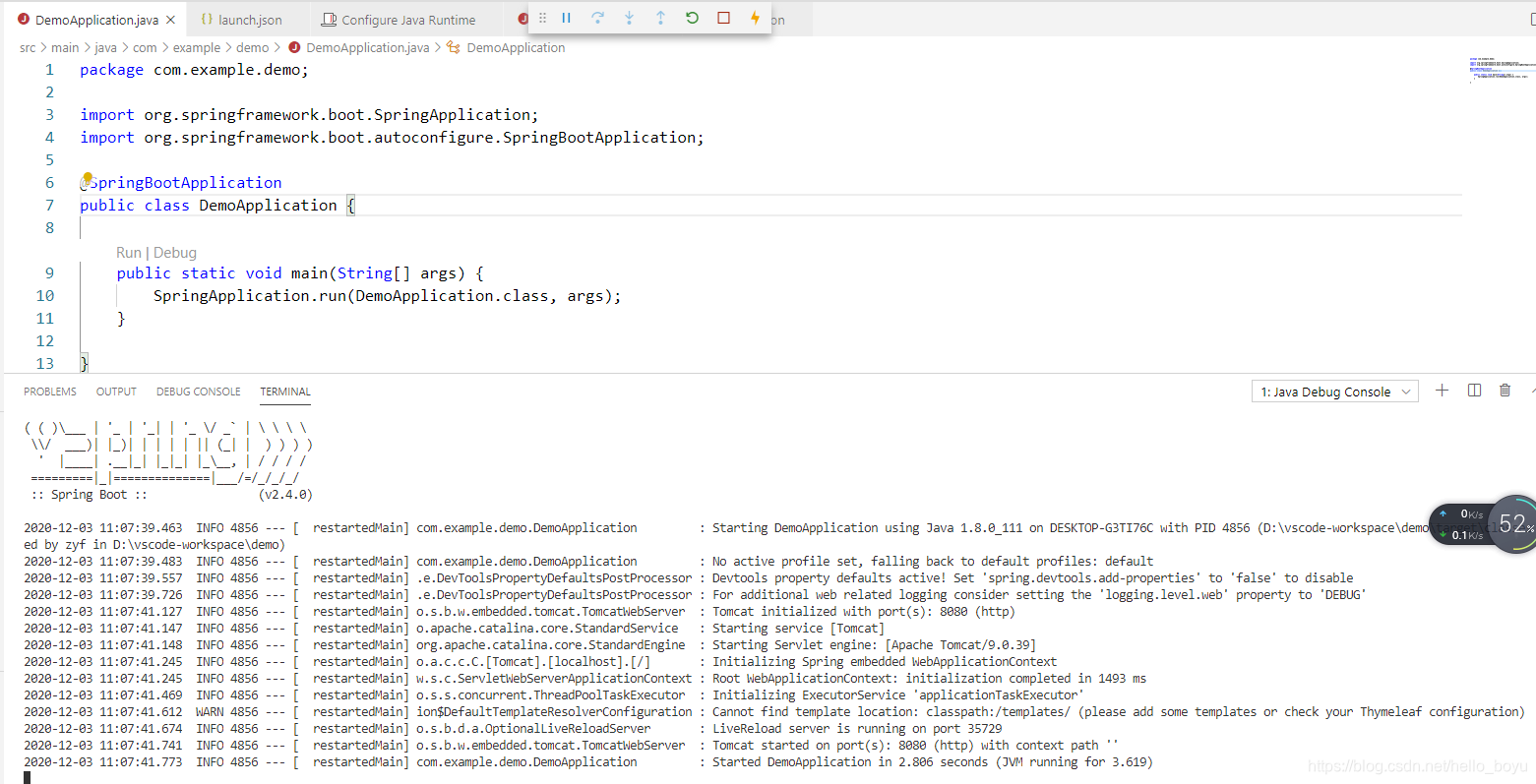Screen dimensions: 1536x784
Task: Click the lightbulb quick-fix icon on line 6
Action: pos(88,179)
